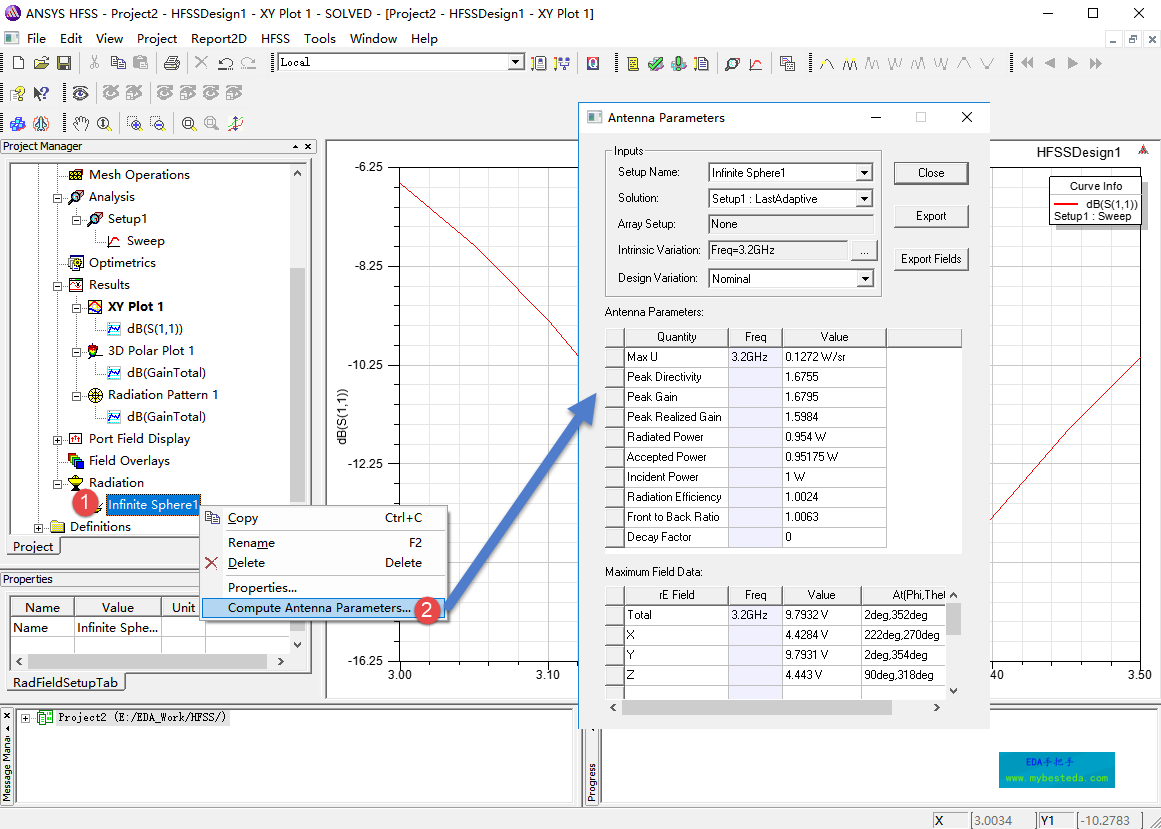Viewport: 1161px width, 829px height.
Task: Click the What's This help pointer icon
Action: [x=41, y=93]
